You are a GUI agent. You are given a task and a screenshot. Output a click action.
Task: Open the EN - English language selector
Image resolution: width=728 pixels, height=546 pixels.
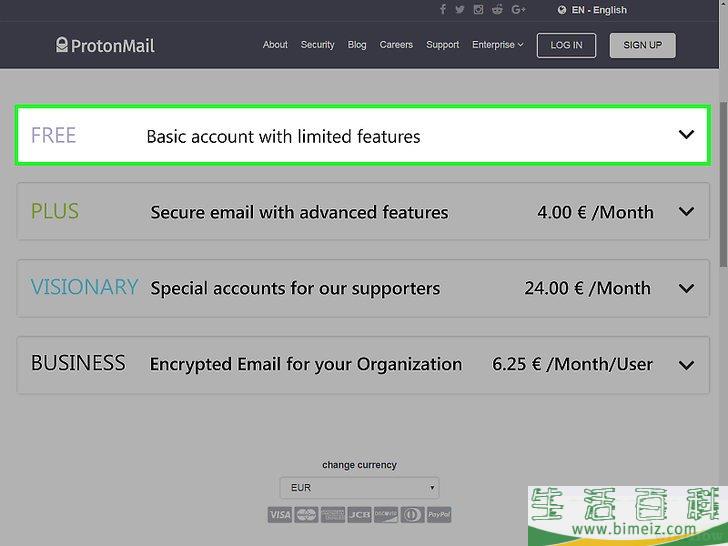(x=592, y=10)
